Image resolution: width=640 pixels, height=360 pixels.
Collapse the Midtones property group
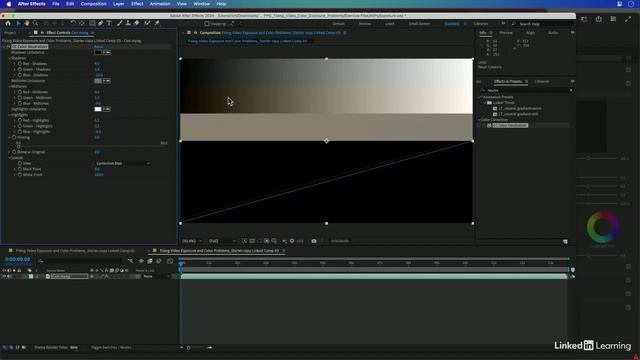click(9, 87)
